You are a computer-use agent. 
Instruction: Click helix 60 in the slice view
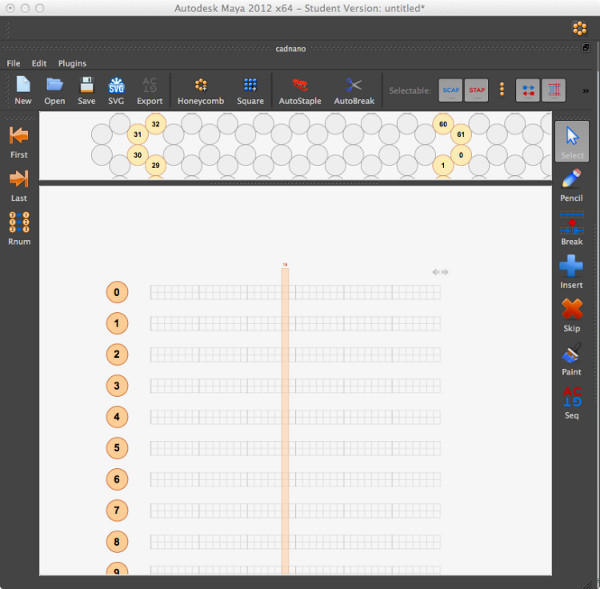(443, 124)
